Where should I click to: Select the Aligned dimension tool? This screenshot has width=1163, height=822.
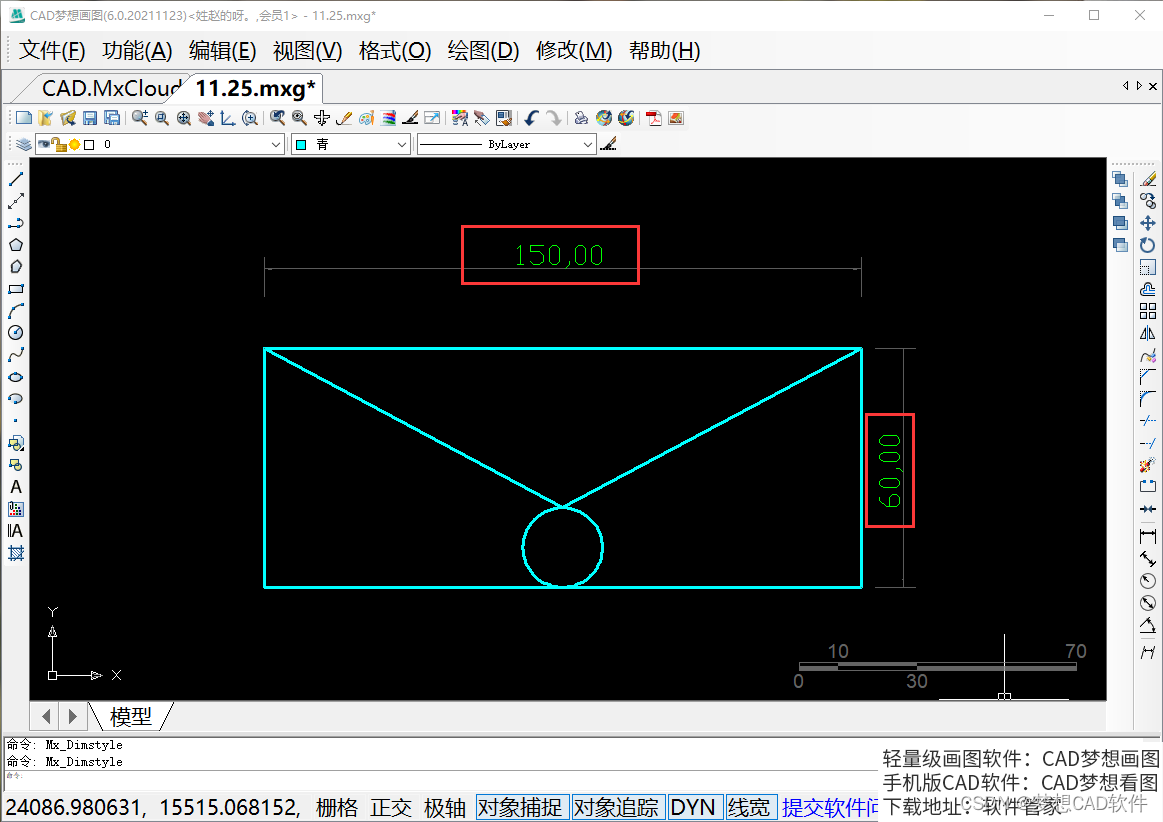1148,559
